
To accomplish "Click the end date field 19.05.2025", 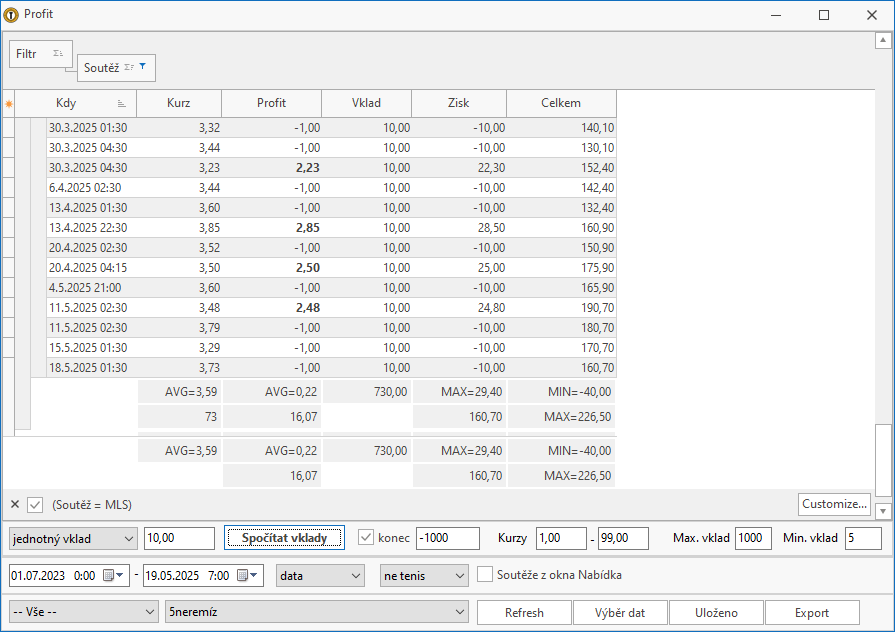I will (x=203, y=575).
